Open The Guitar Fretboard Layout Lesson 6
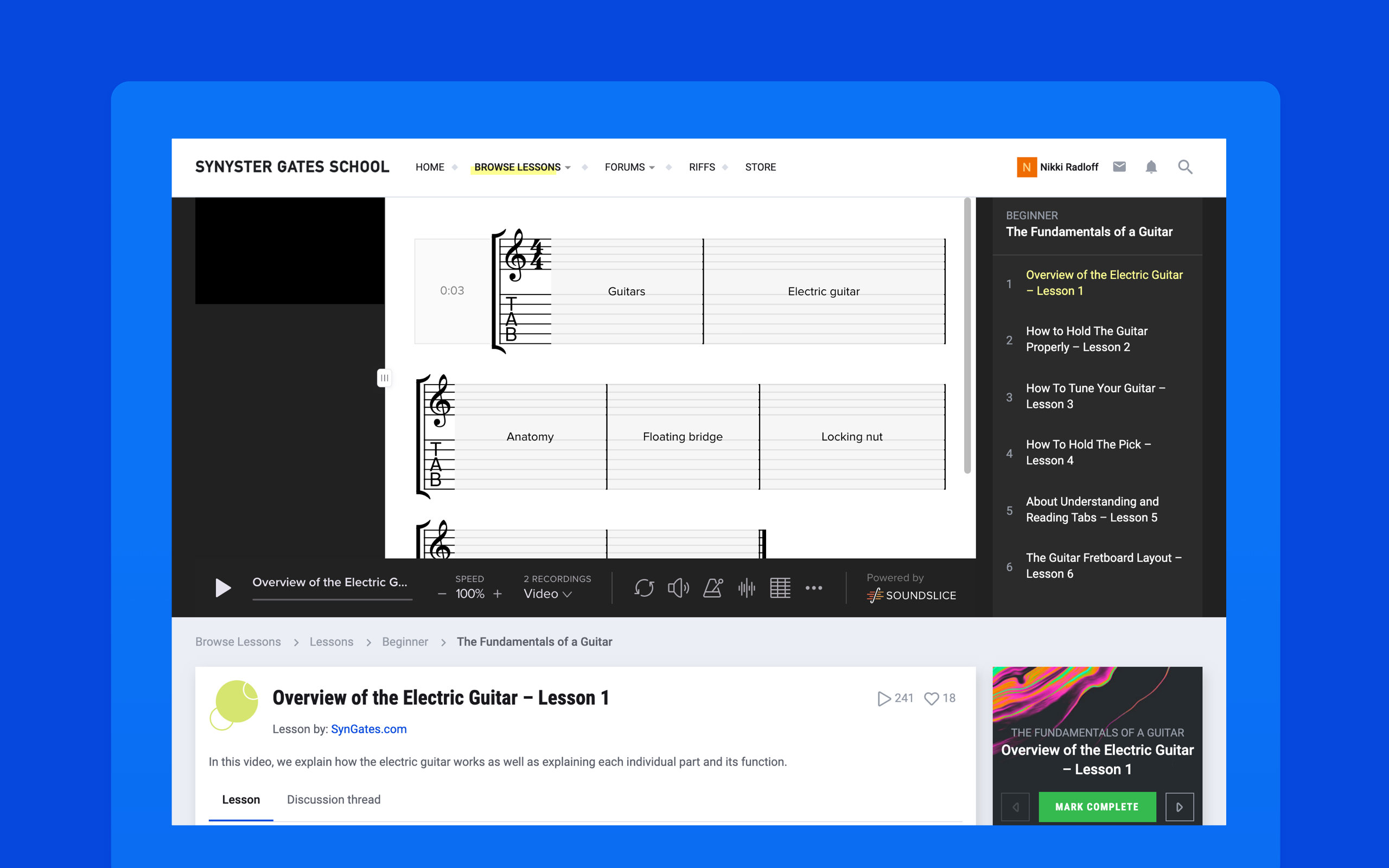Screen dimensions: 1389x868 click(x=1098, y=565)
